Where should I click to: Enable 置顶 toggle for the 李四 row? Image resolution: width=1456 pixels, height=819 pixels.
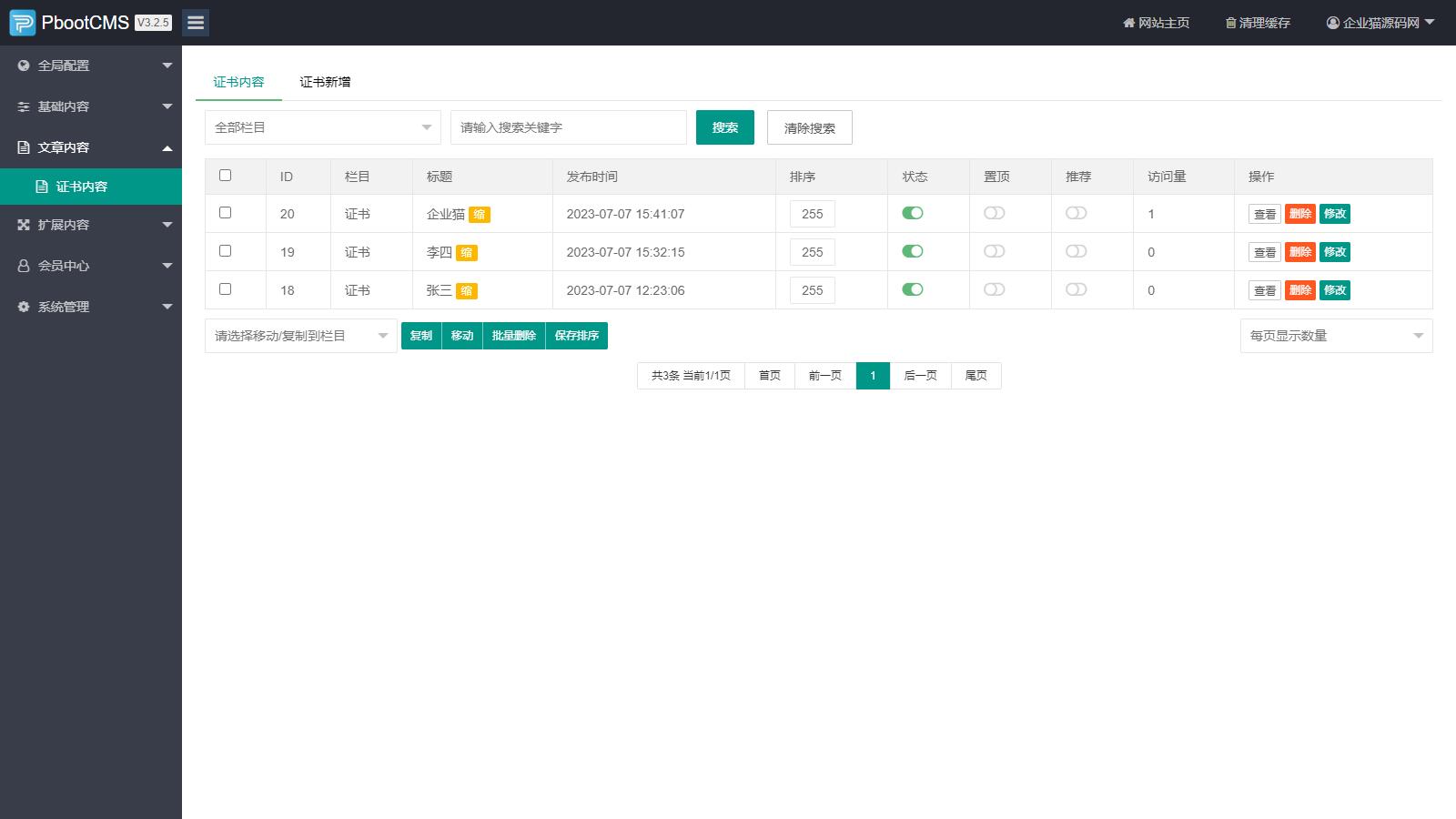[994, 251]
